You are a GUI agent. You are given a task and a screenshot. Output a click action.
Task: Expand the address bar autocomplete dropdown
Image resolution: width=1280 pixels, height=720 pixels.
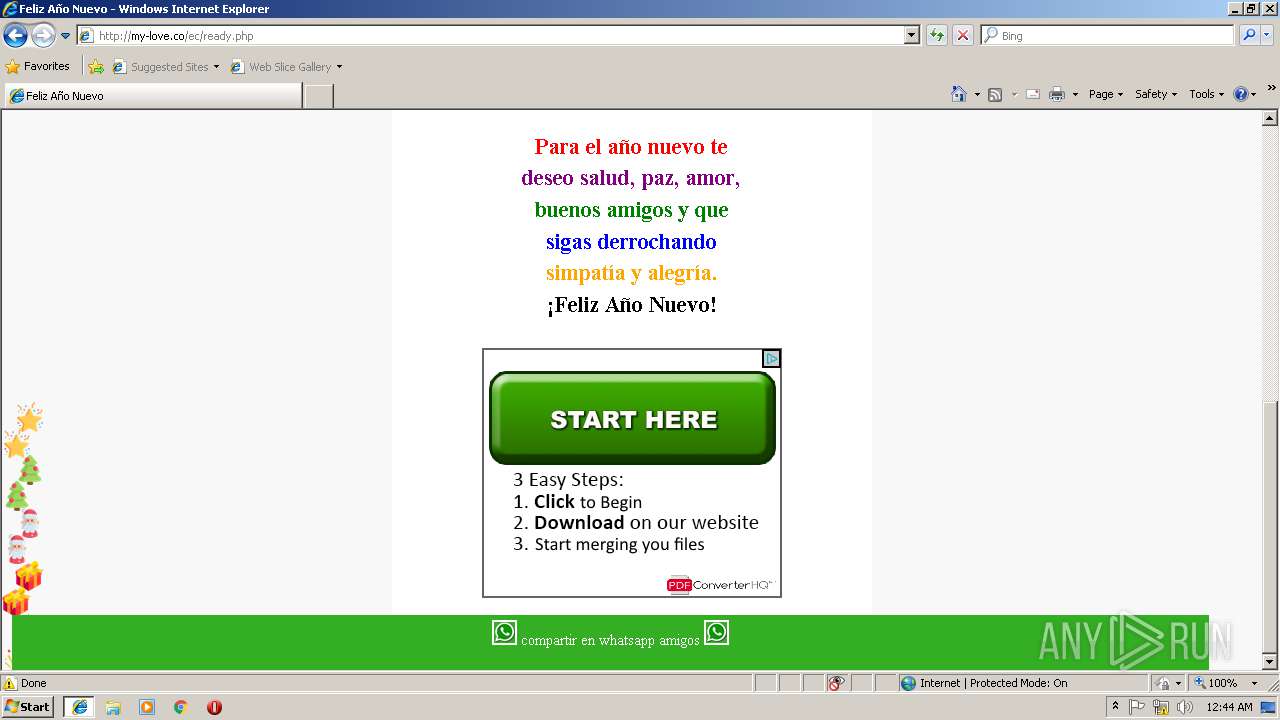pyautogui.click(x=911, y=35)
